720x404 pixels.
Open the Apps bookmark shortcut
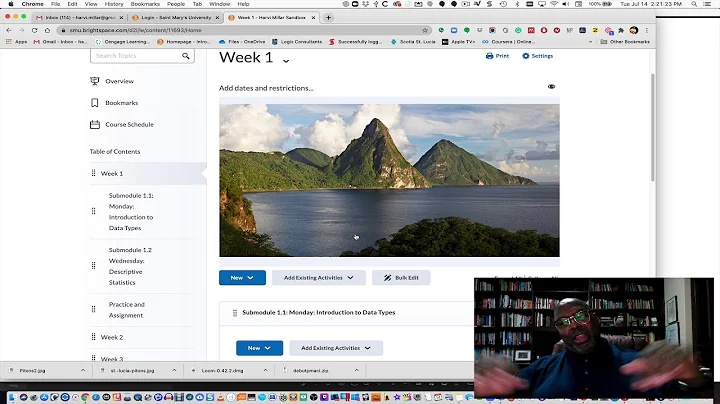coord(17,42)
